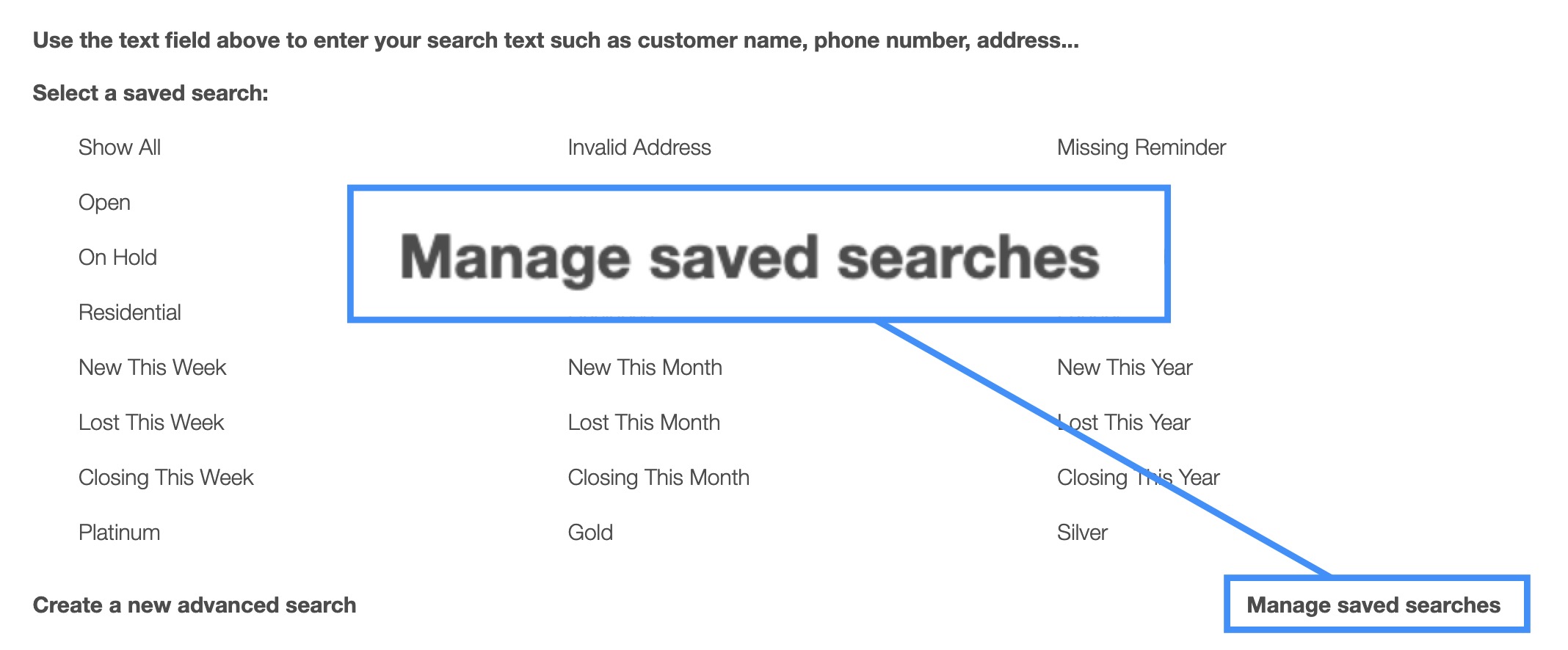Viewport: 1568px width, 650px height.
Task: Open the Lost This Week search
Action: pyautogui.click(x=150, y=423)
